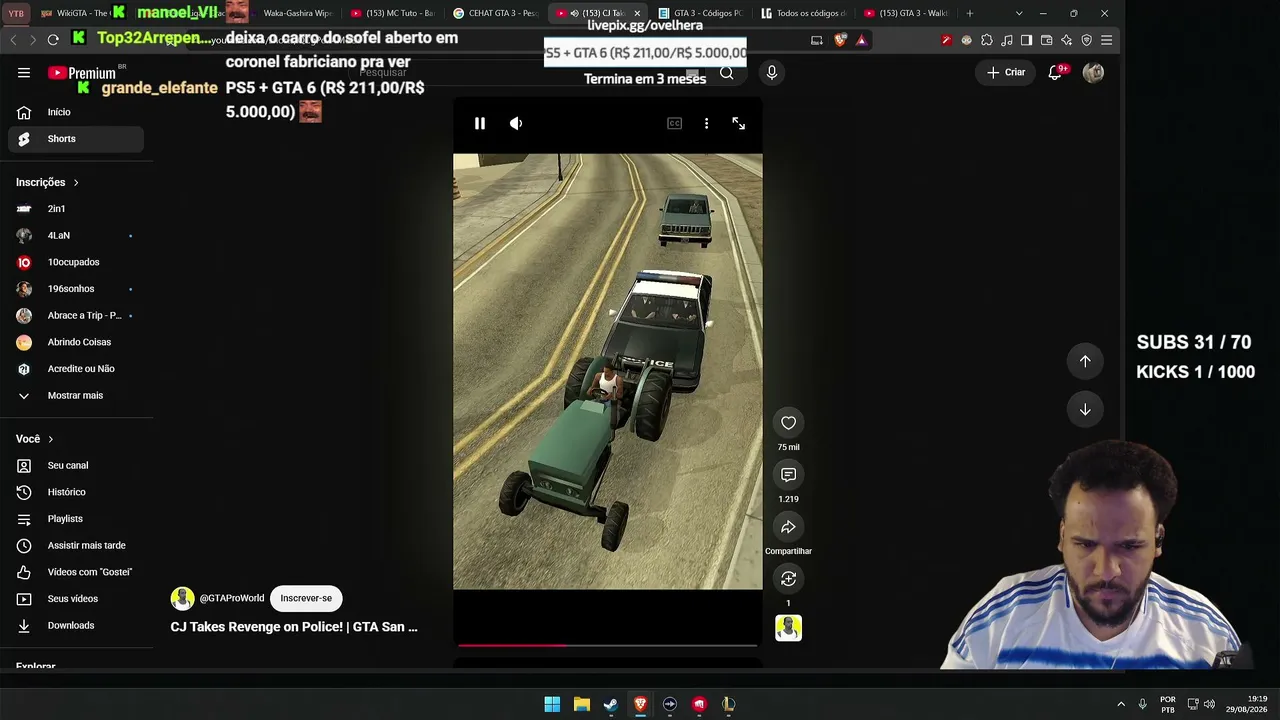Screen dimensions: 1280x720
Task: Open Brave browser from the taskbar
Action: tap(641, 705)
